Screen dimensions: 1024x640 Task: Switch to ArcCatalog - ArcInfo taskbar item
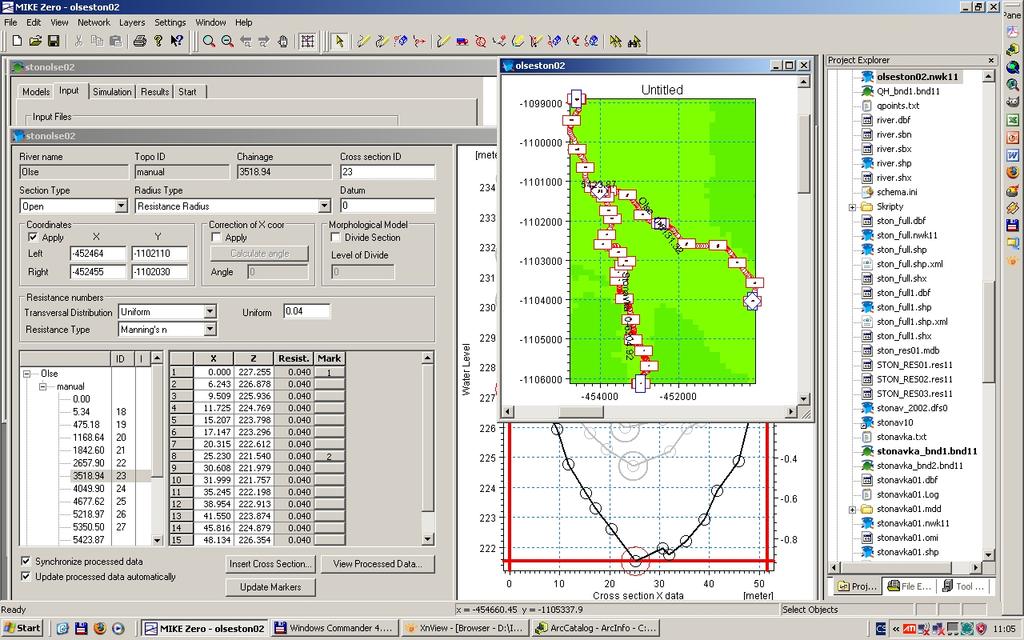point(594,628)
